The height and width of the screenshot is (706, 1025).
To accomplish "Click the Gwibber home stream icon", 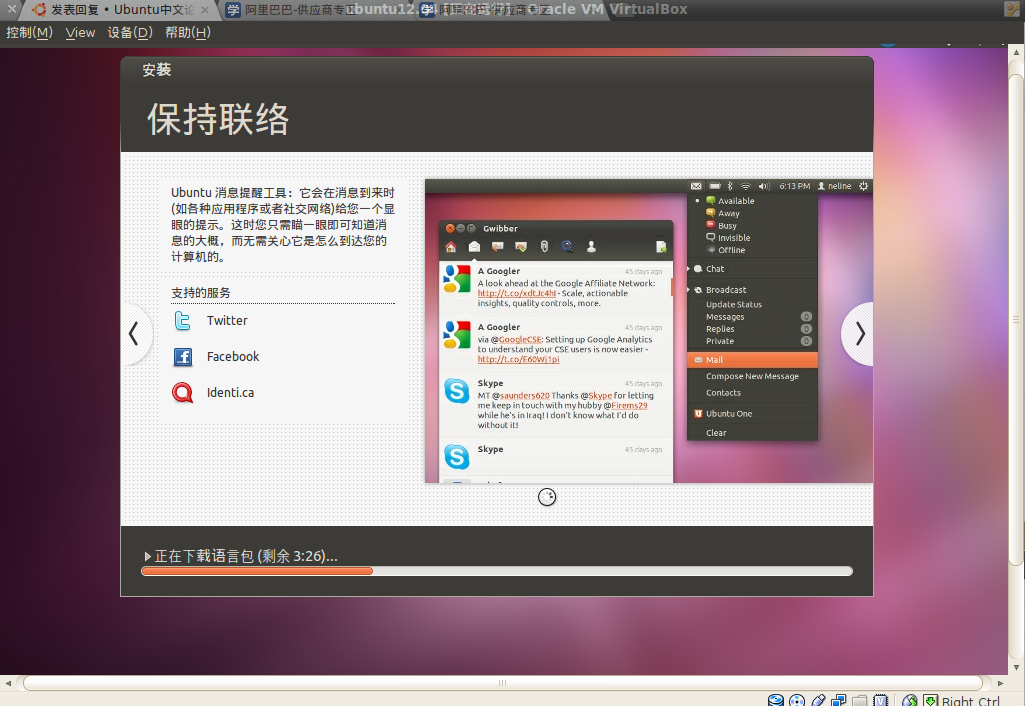I will click(450, 246).
